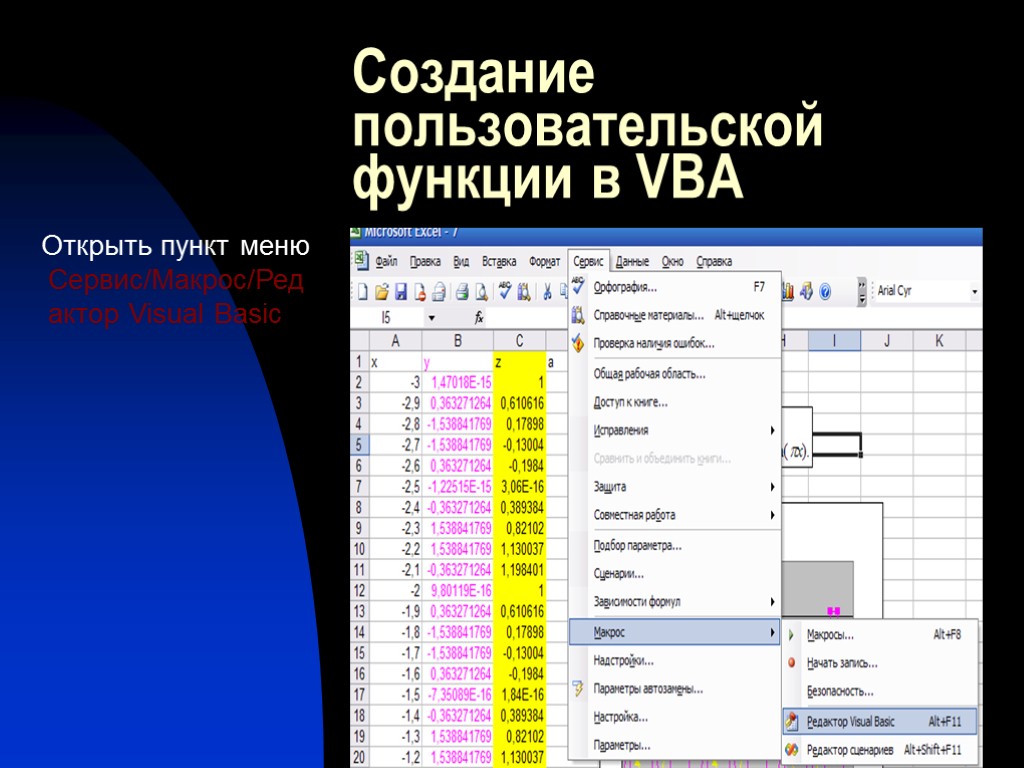
Task: Open the Правка menu
Action: [x=425, y=261]
